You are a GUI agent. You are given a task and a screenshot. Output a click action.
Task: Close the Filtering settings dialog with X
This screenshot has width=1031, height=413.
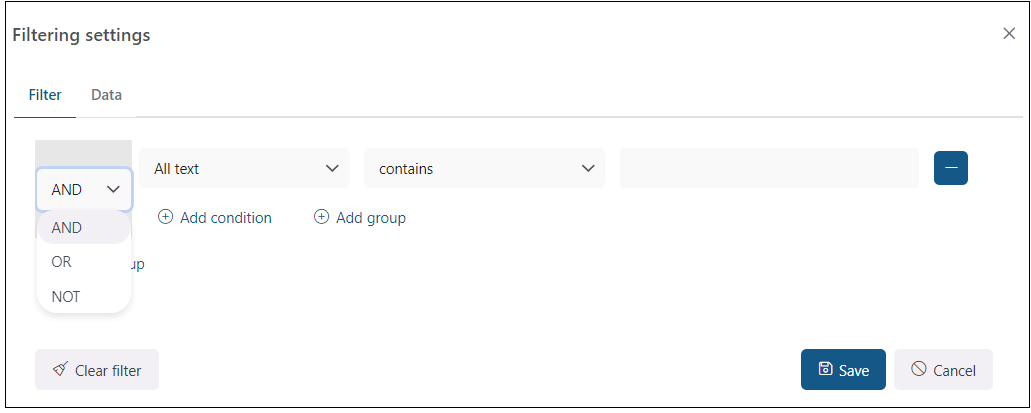pyautogui.click(x=1009, y=33)
